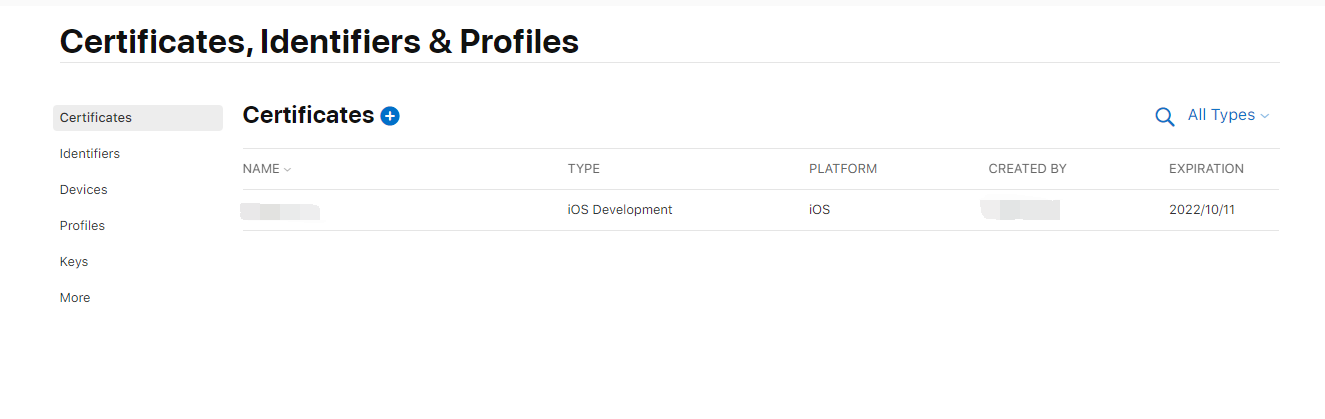Click the EXPIRATION column header

pos(1206,169)
